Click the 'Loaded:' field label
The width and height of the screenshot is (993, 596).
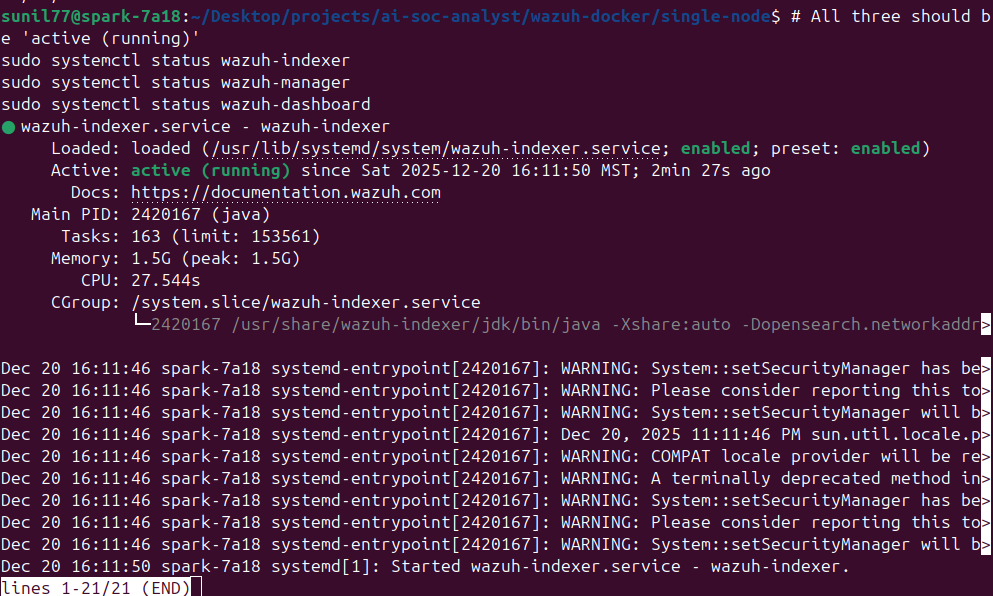(x=85, y=149)
